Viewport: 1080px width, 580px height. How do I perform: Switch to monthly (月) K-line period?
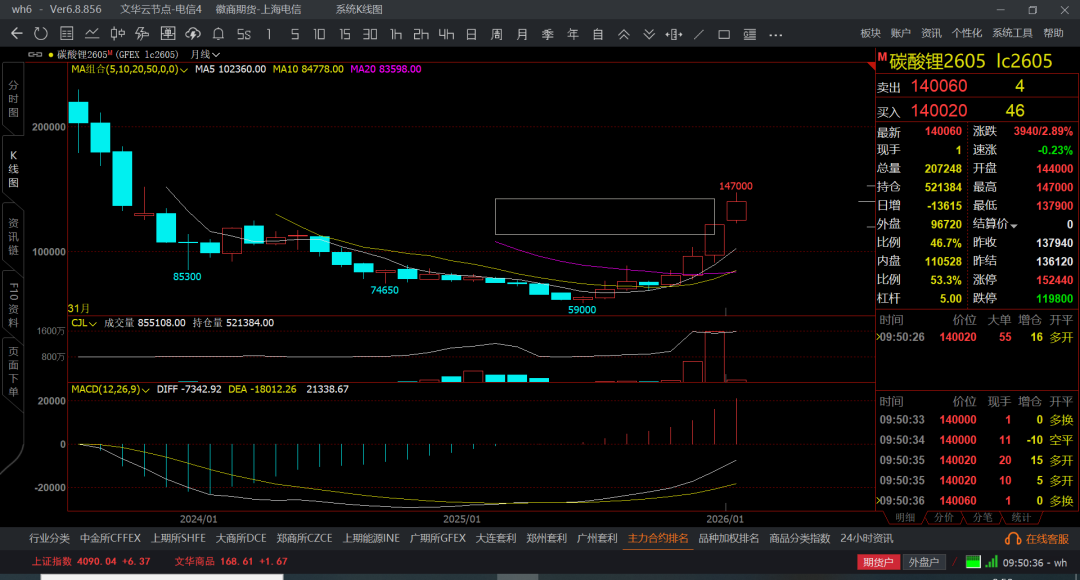click(x=522, y=34)
